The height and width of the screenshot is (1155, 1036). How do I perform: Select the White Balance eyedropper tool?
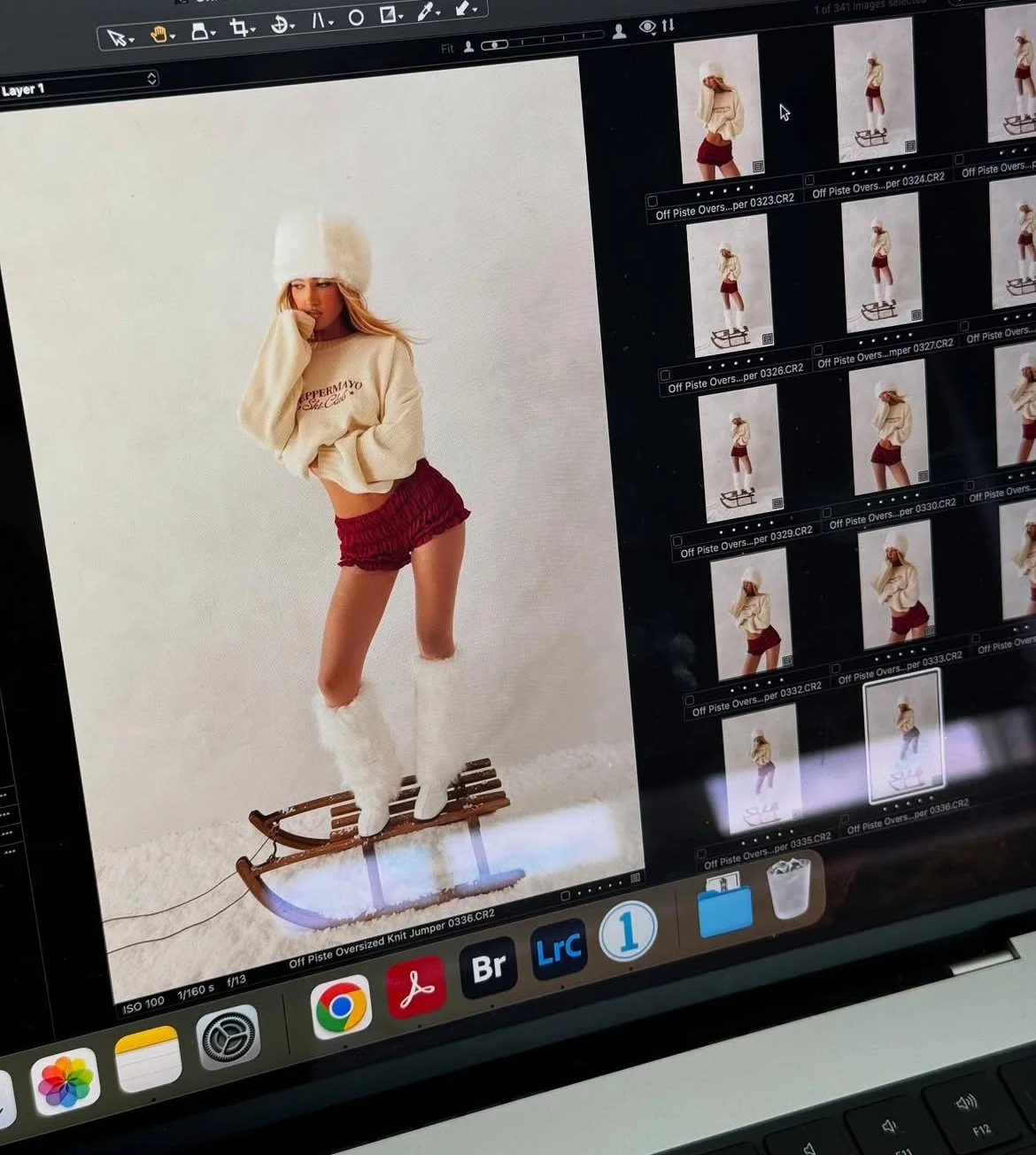[426, 12]
